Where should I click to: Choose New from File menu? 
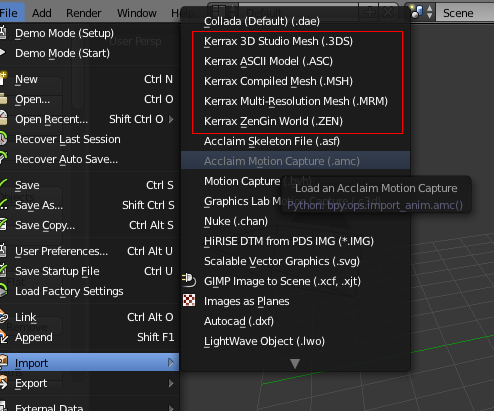tap(89, 79)
